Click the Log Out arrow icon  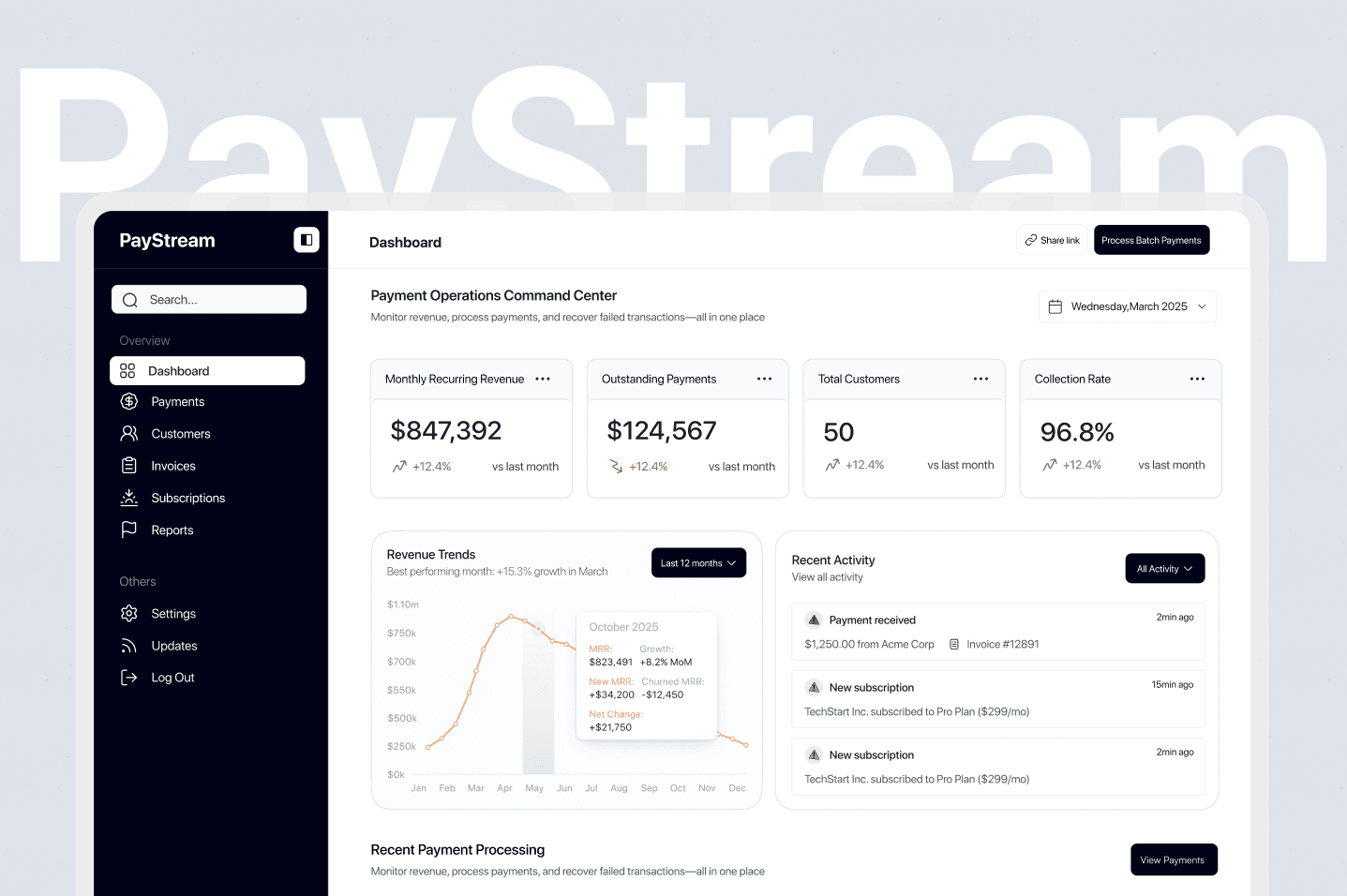pyautogui.click(x=129, y=678)
